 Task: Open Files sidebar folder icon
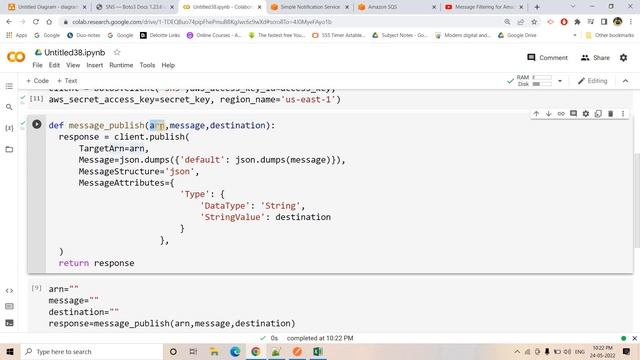pos(9,149)
